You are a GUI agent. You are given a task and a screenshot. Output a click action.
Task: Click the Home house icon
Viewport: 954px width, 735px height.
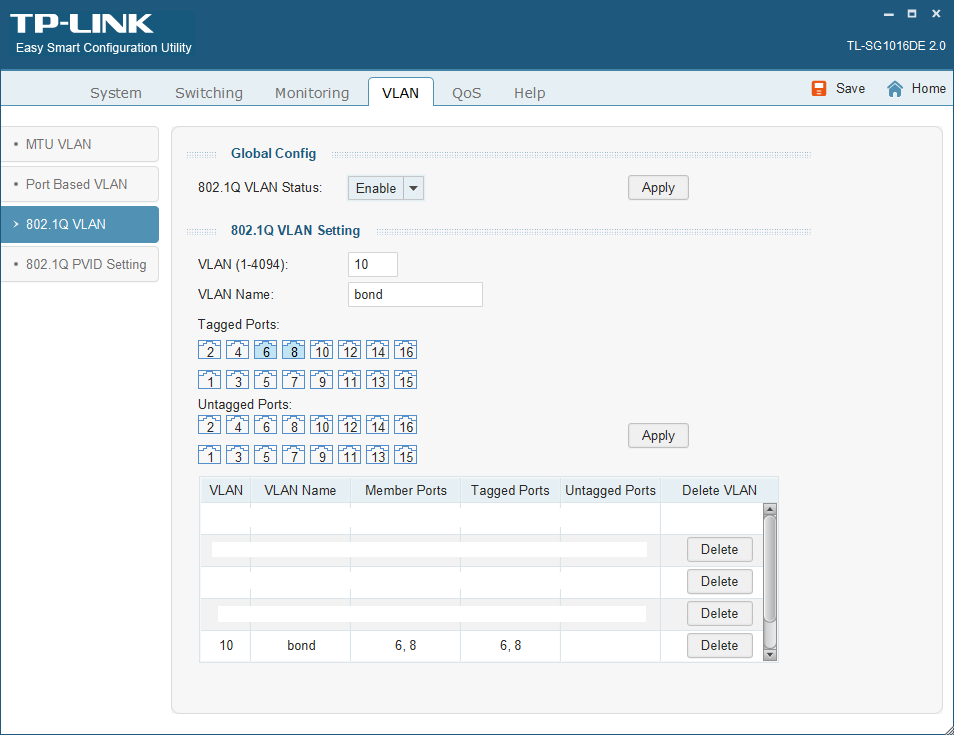(x=894, y=89)
